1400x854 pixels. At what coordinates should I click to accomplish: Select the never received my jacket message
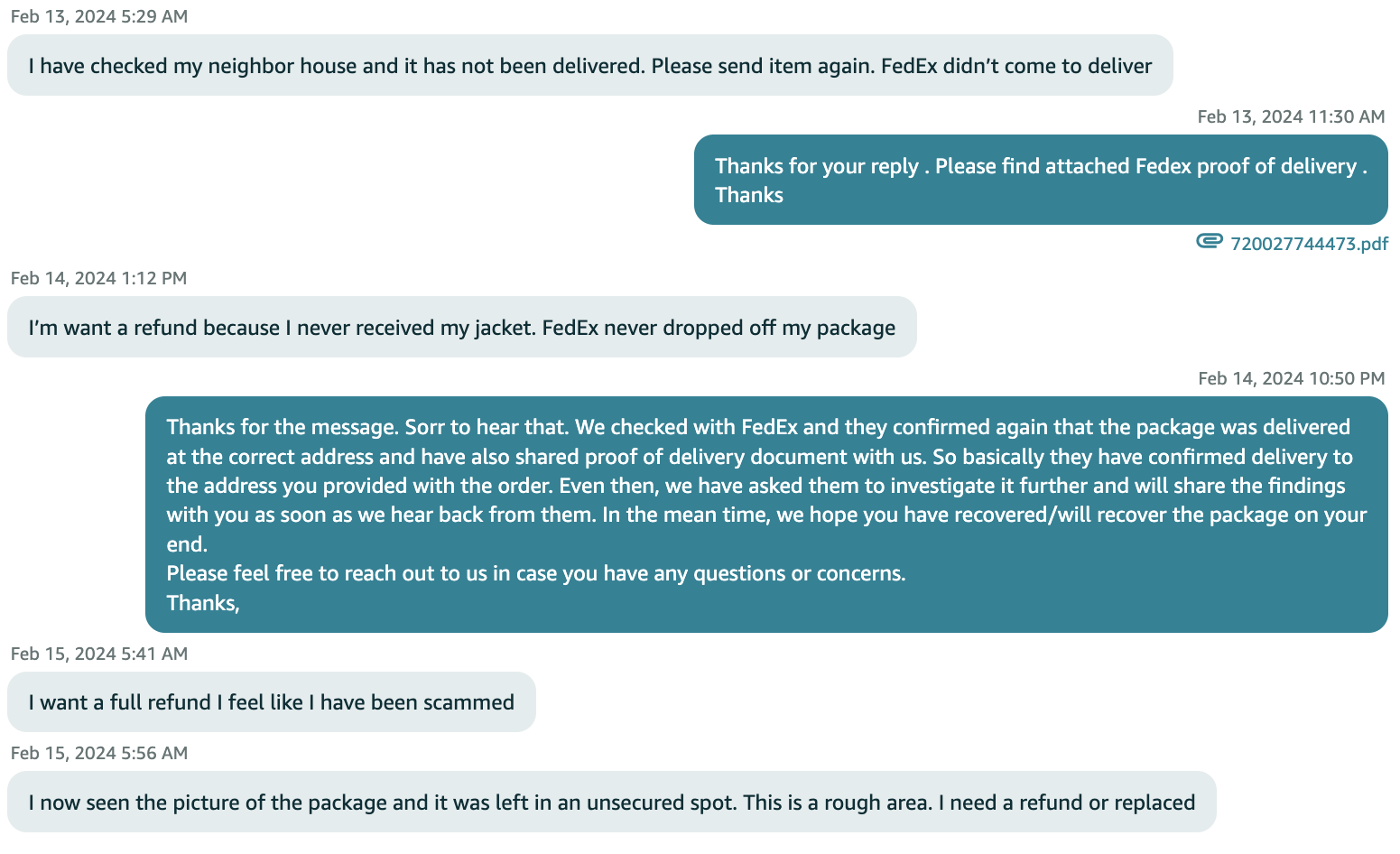pos(462,327)
